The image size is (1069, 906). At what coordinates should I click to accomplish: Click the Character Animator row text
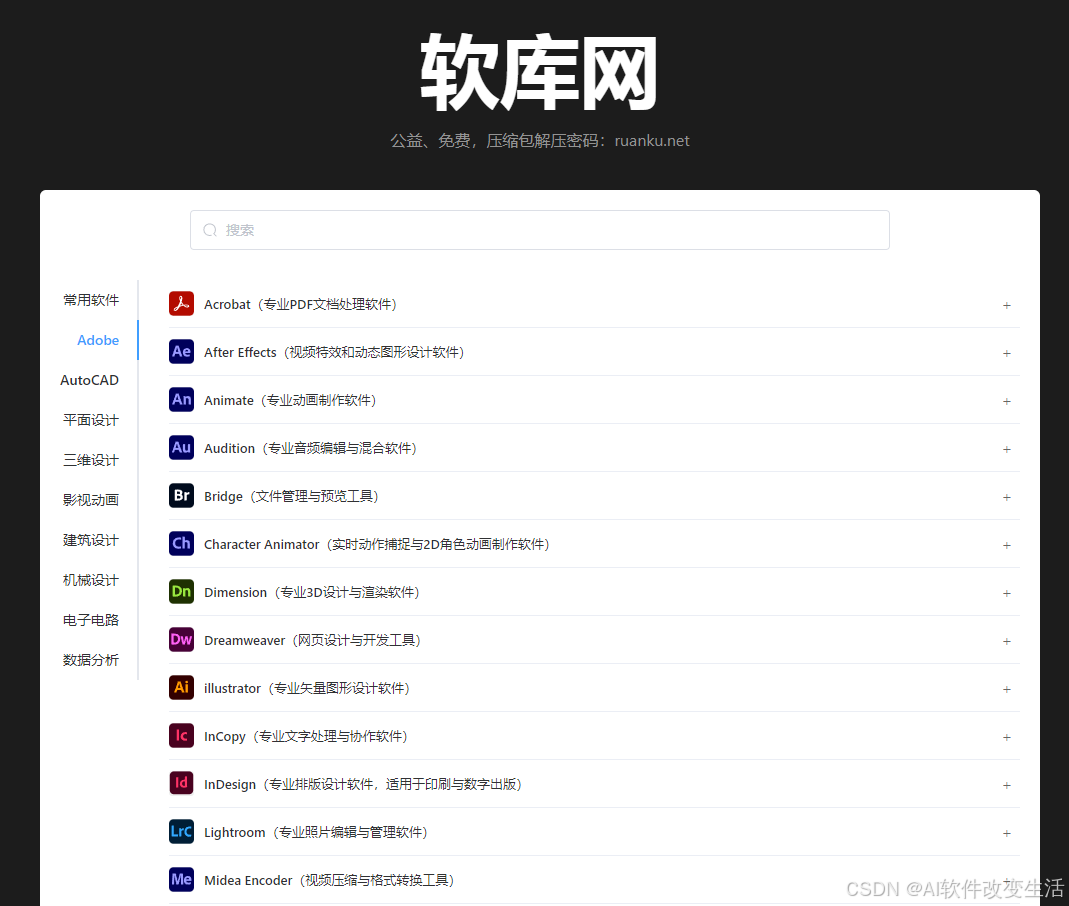[x=377, y=544]
